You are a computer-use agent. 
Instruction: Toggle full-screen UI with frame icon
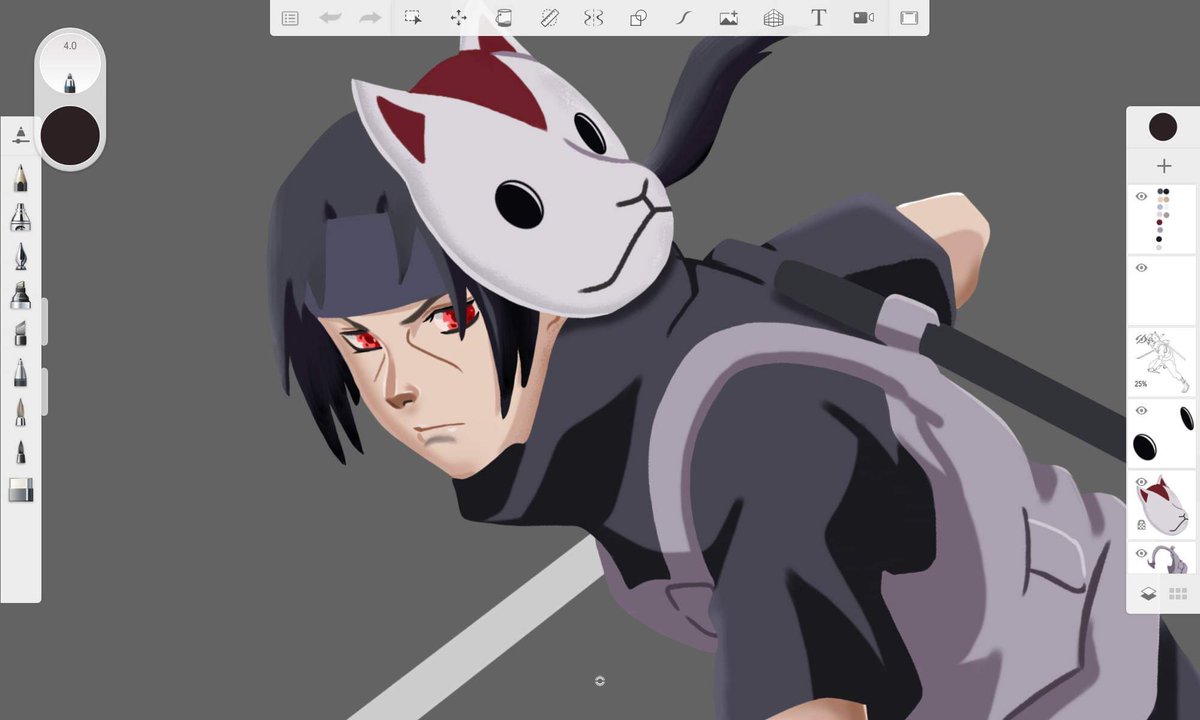(x=909, y=18)
